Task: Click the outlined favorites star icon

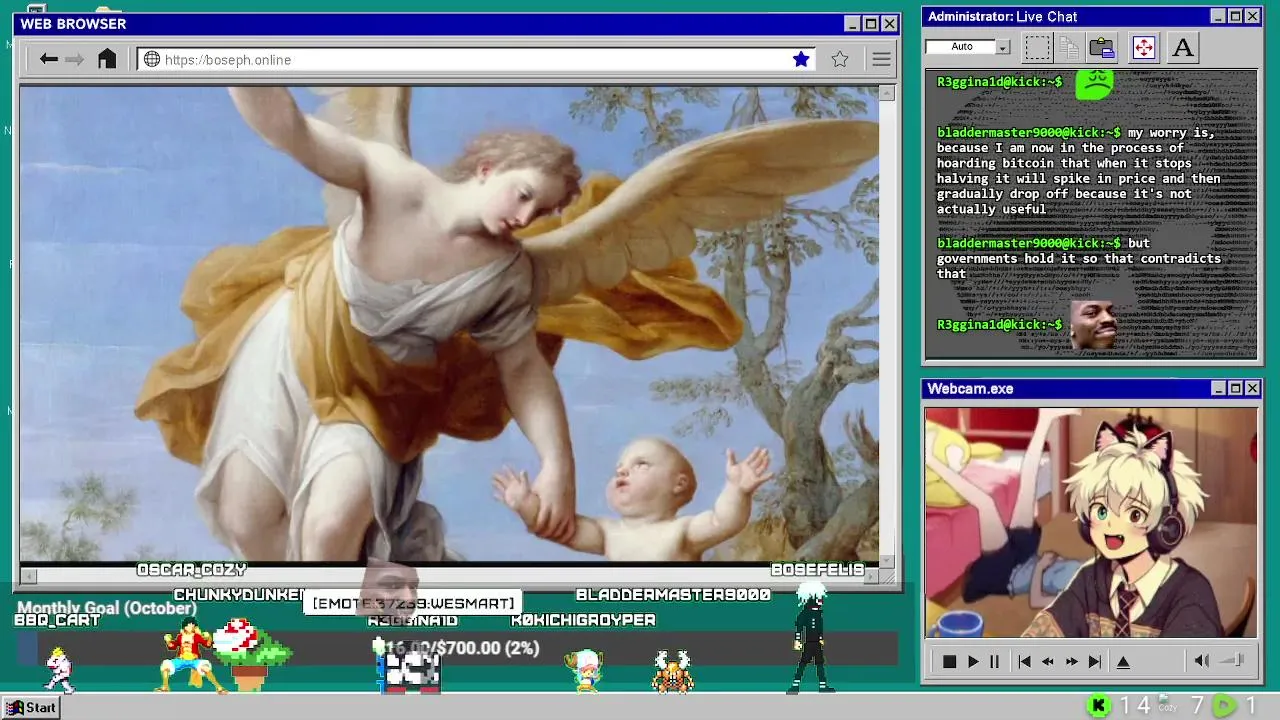Action: (x=840, y=59)
